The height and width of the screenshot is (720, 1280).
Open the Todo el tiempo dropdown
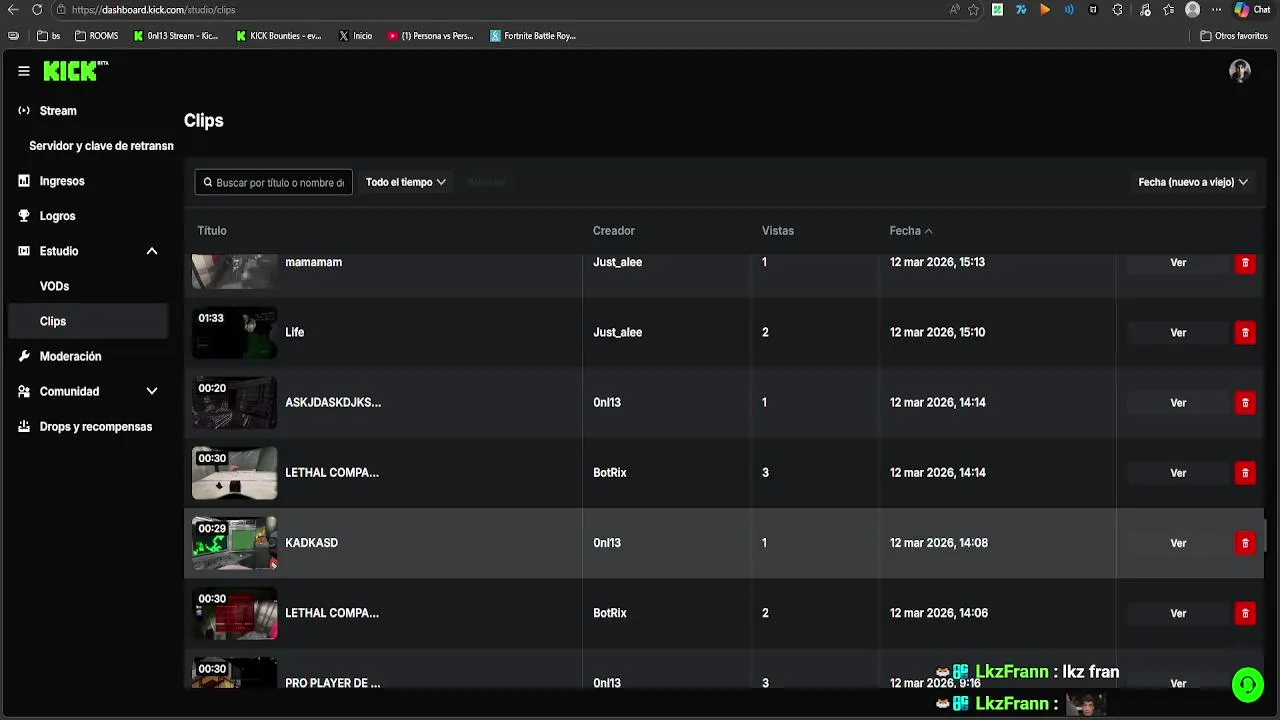405,182
